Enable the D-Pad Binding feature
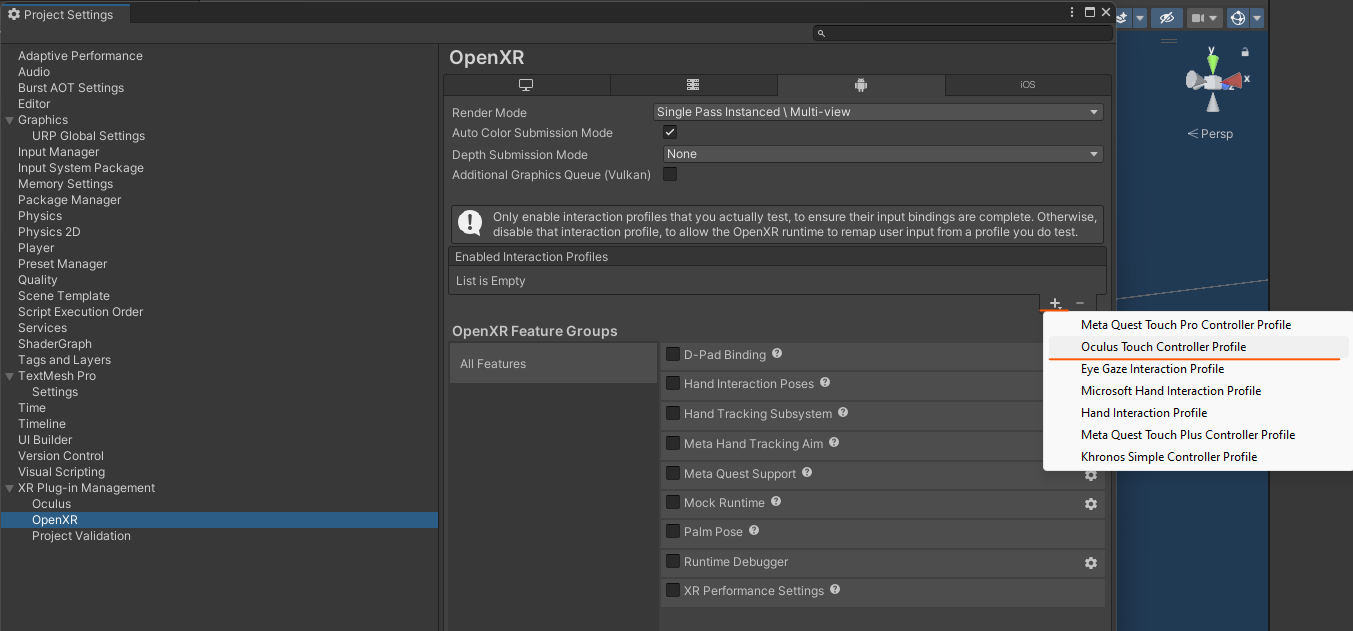Screen dimensions: 1353x631 click(673, 354)
